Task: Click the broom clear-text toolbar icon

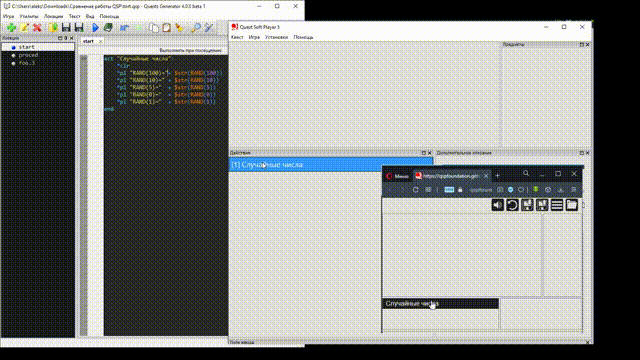Action: pyautogui.click(x=179, y=27)
